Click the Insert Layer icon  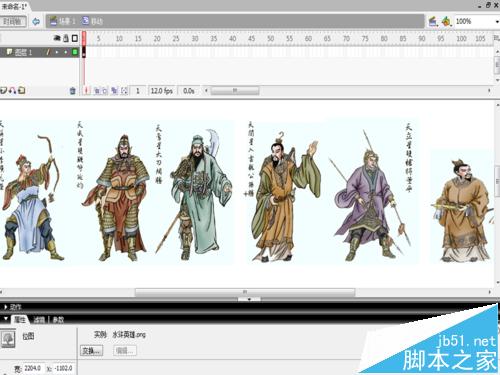[4, 90]
